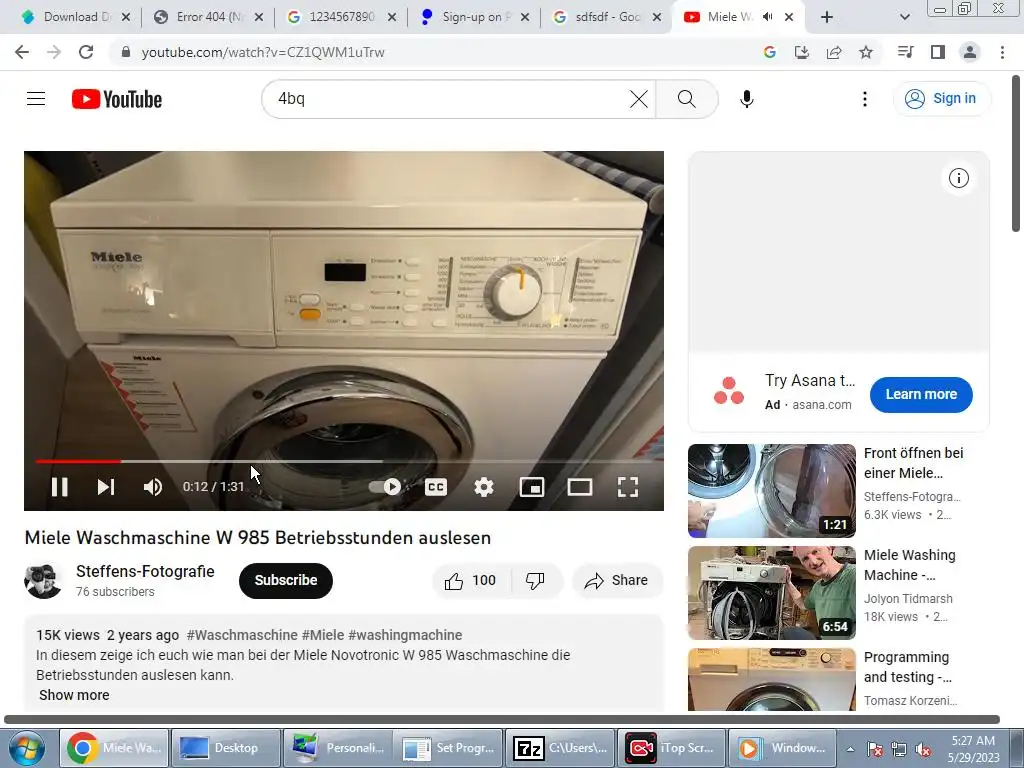
Task: Toggle the browser side panel
Action: [938, 52]
